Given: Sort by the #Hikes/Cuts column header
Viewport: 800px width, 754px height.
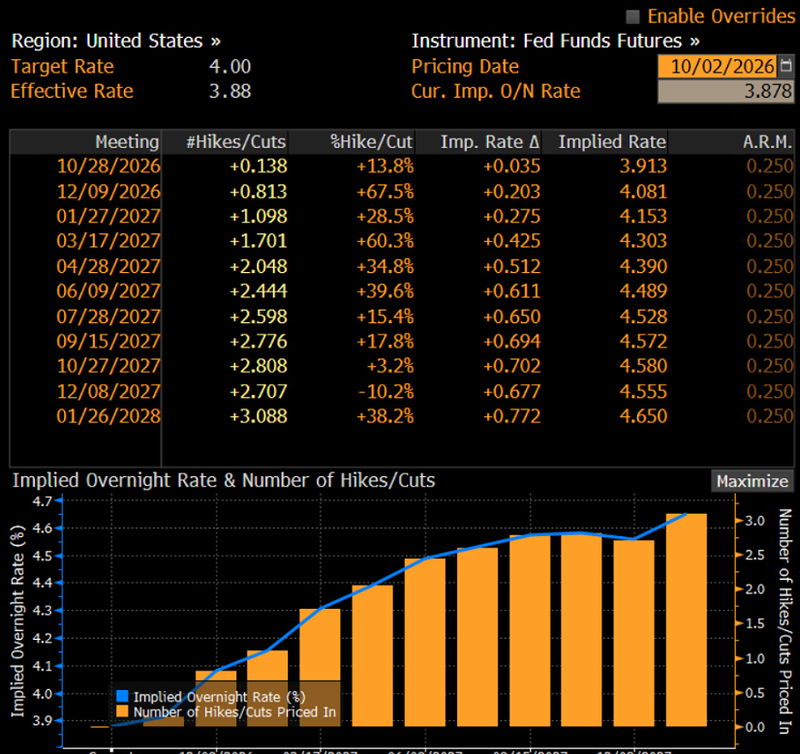Looking at the screenshot, I should pyautogui.click(x=225, y=142).
